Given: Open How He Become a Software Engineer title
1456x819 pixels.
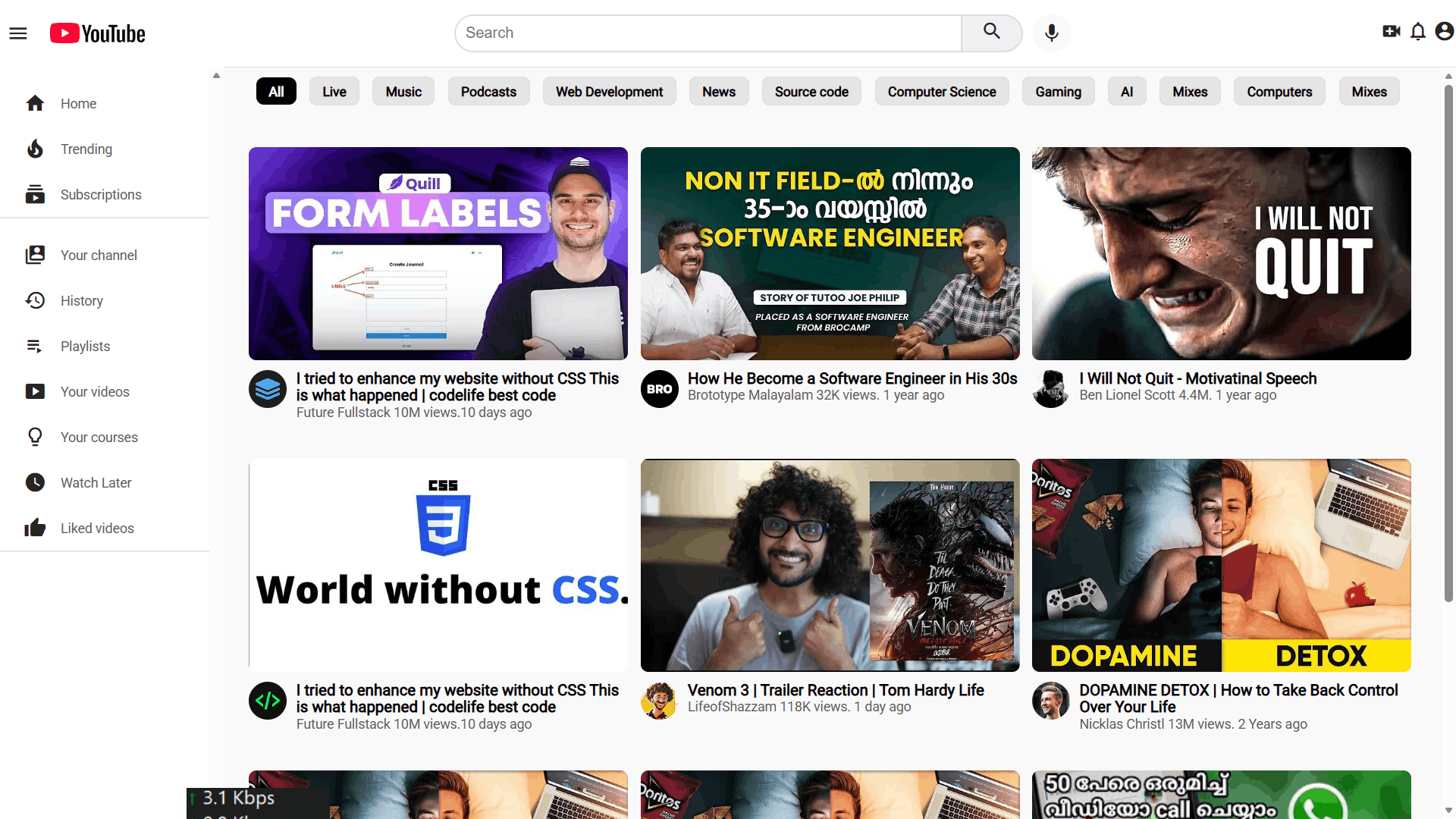Looking at the screenshot, I should point(852,378).
